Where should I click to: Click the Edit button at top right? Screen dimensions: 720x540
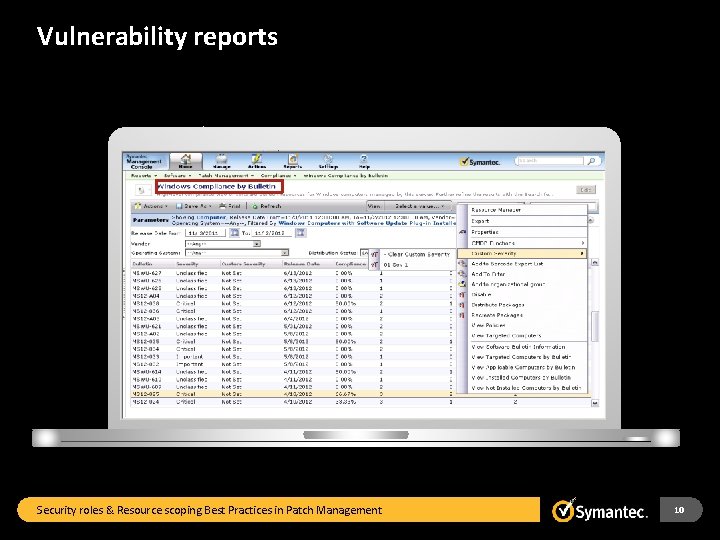(586, 189)
